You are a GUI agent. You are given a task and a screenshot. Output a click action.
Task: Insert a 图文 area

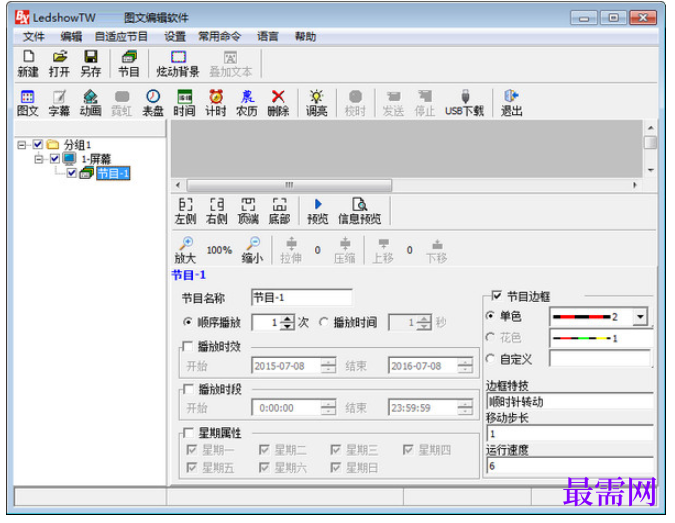[28, 103]
